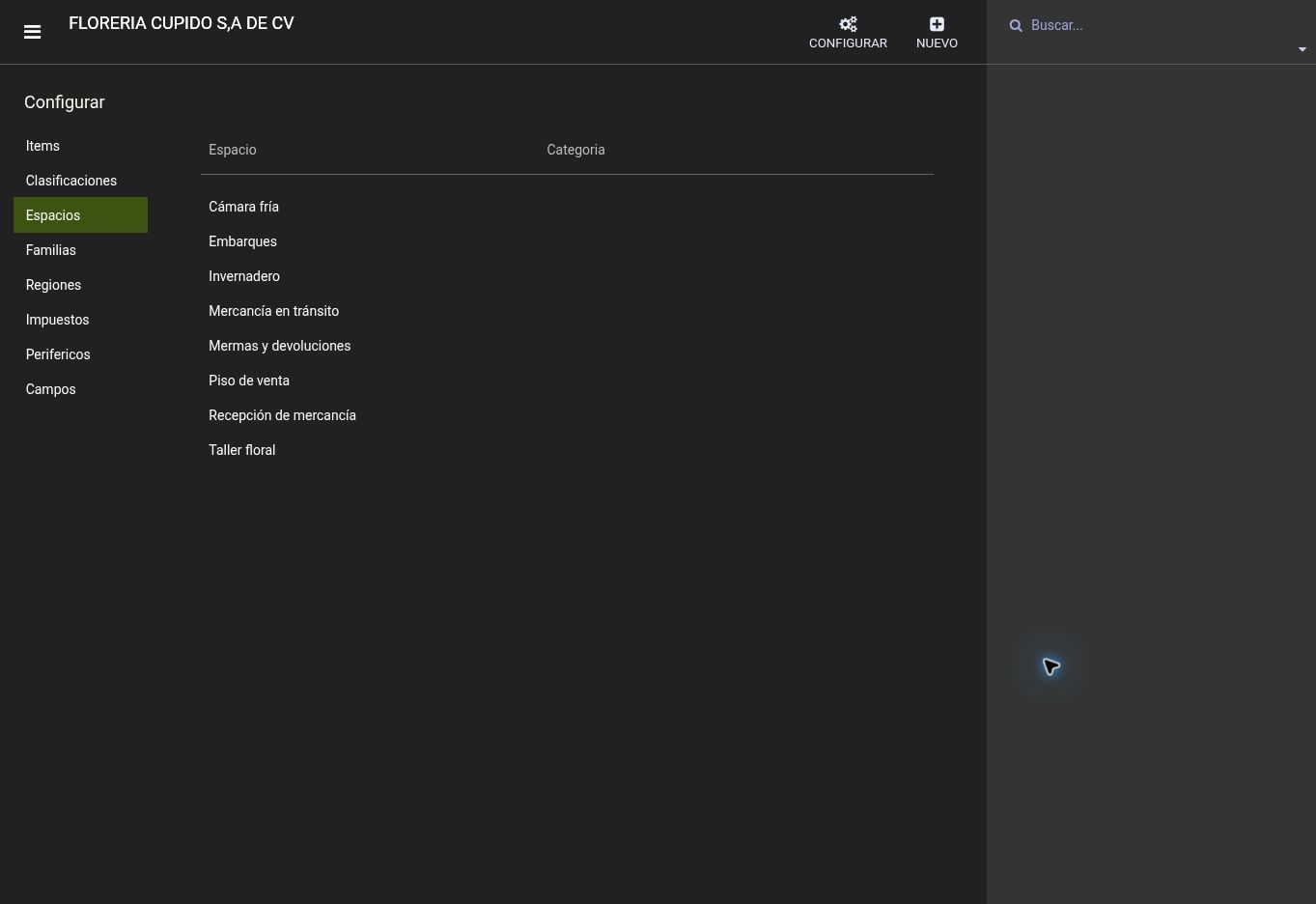
Task: Click the CONFIGURAR gears icon
Action: [848, 24]
